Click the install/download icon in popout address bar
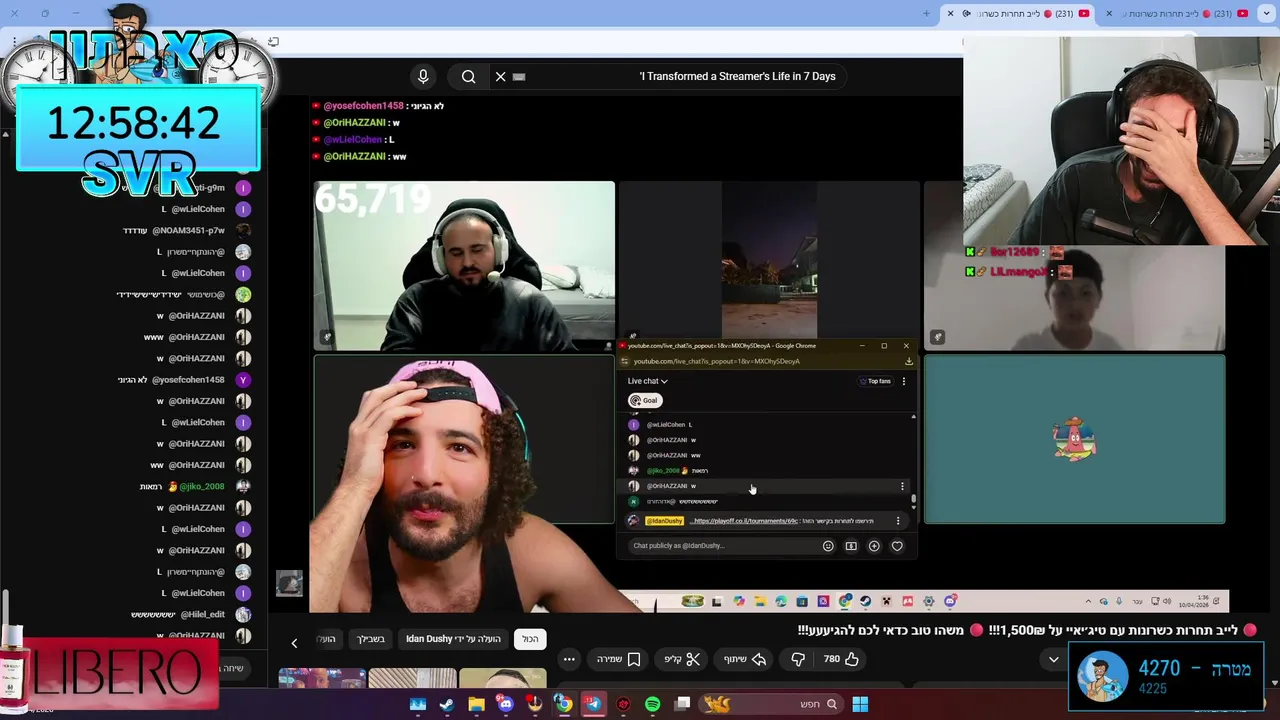Image resolution: width=1280 pixels, height=720 pixels. coord(907,361)
